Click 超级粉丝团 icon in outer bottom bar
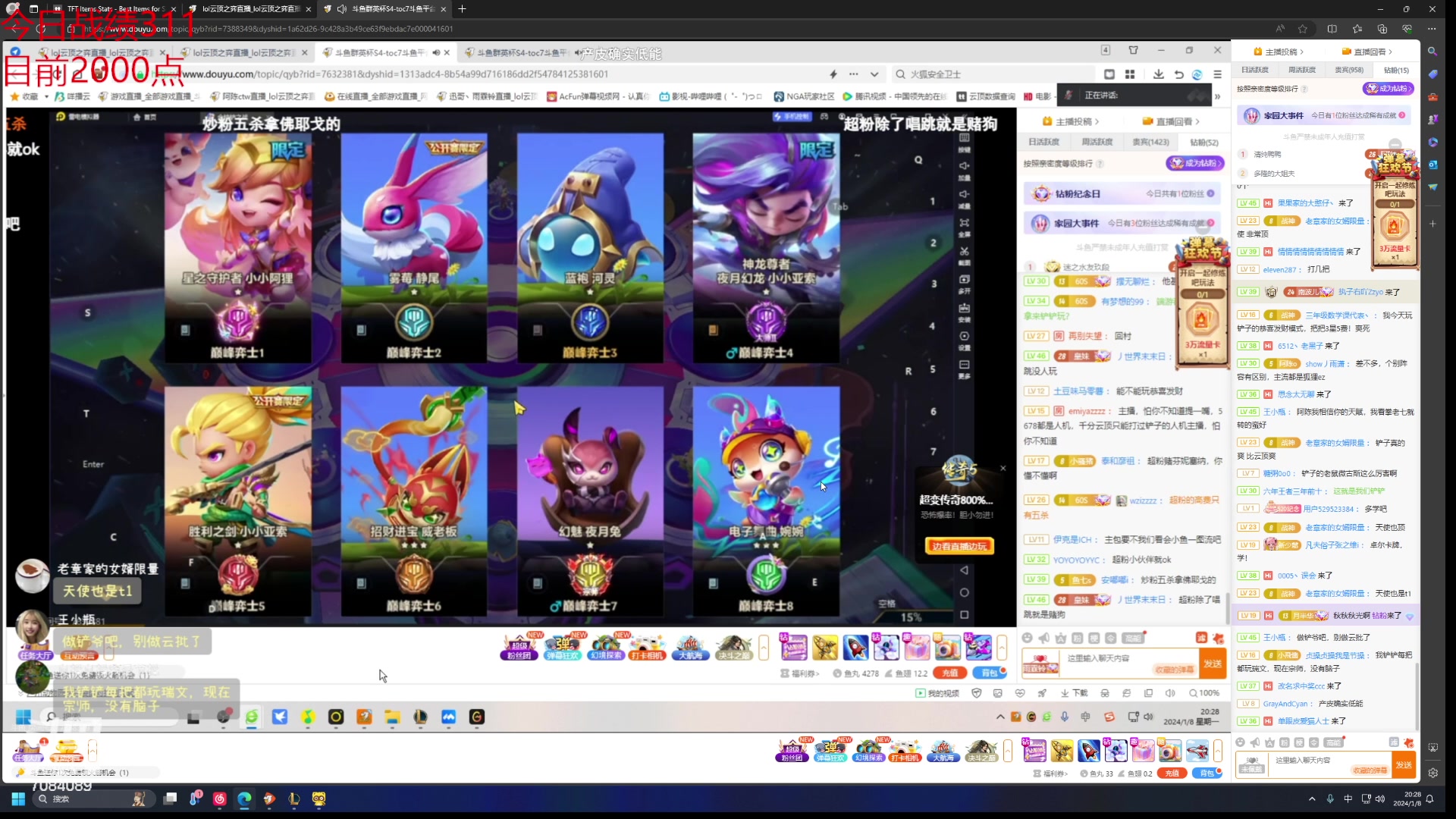Screen dimensions: 1456x819 pos(791,751)
